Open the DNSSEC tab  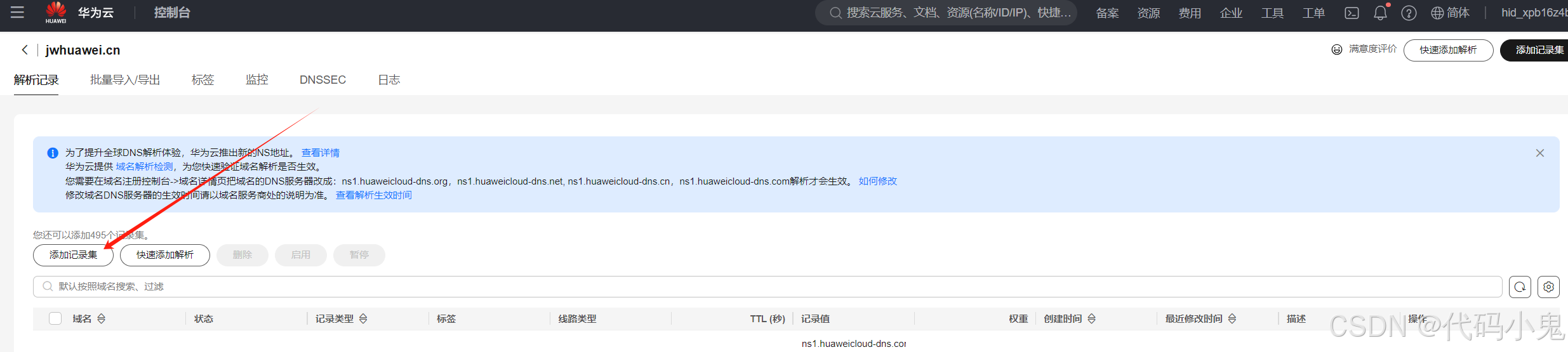pos(322,80)
